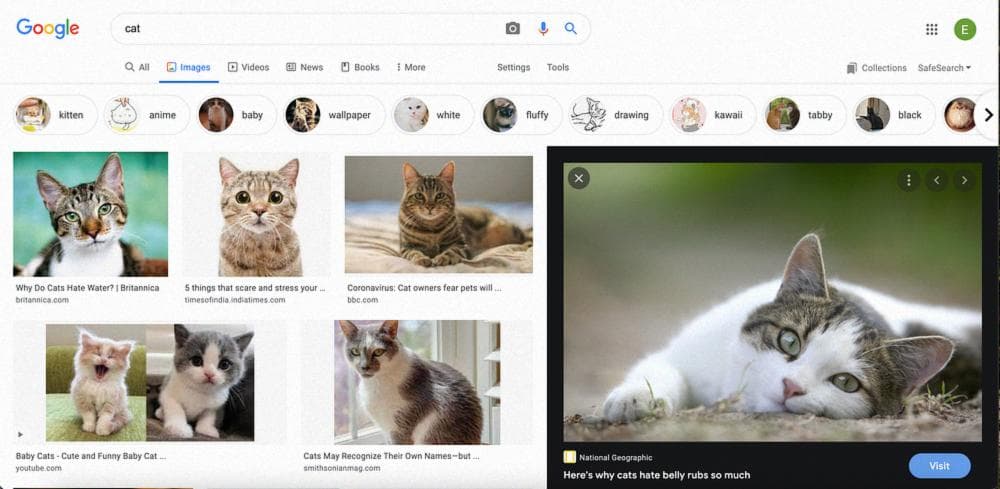Select the kitten suggestion chip
Viewport: 1000px width, 489px height.
point(56,115)
